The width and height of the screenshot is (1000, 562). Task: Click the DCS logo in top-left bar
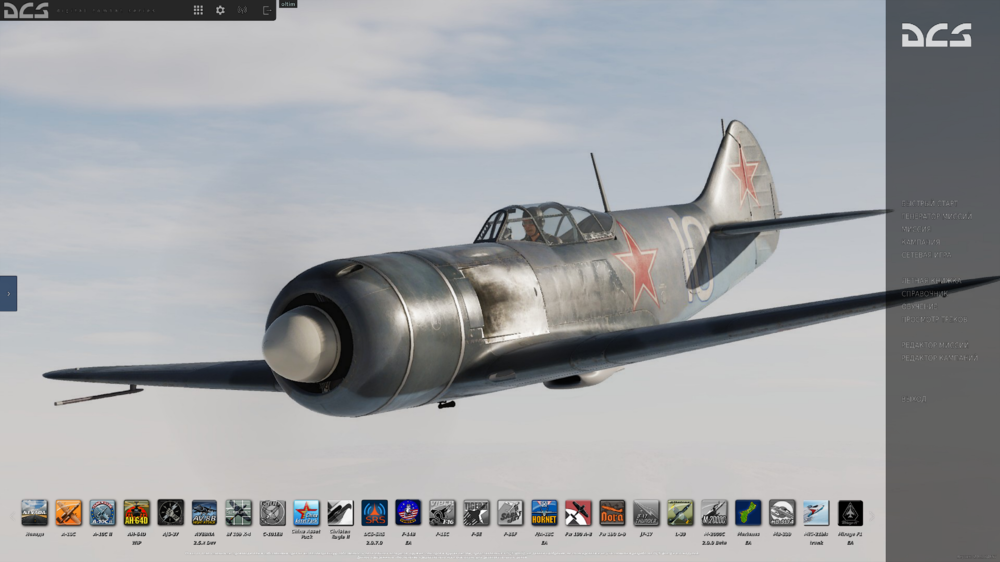(26, 10)
